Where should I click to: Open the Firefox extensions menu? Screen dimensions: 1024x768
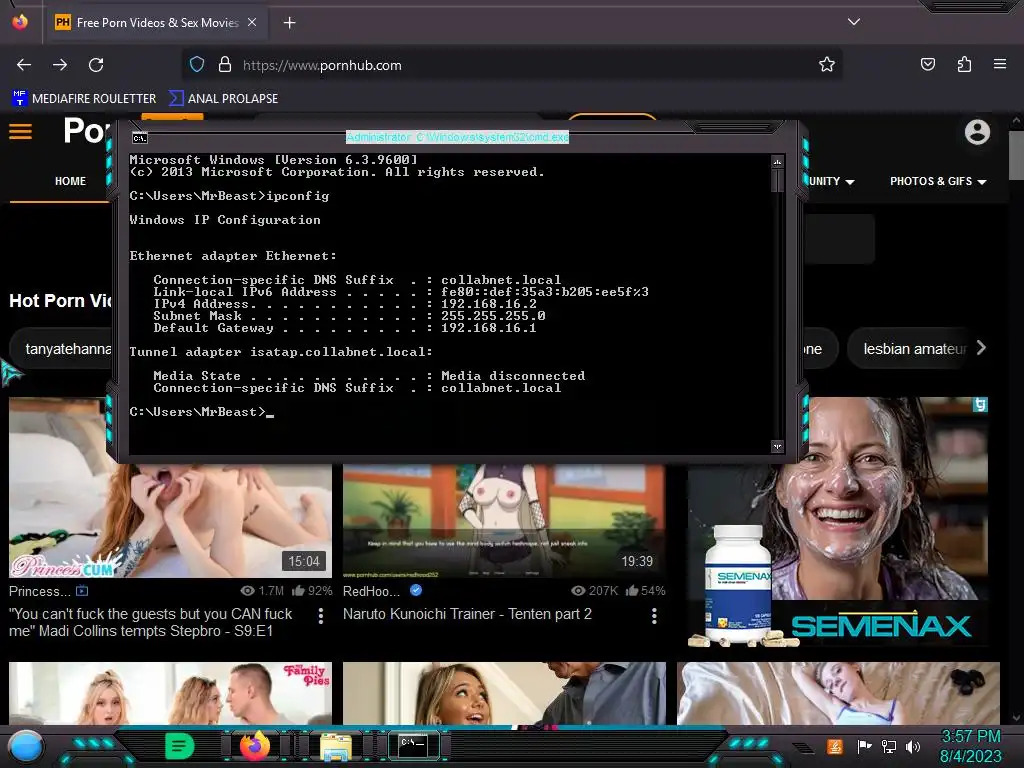(964, 64)
